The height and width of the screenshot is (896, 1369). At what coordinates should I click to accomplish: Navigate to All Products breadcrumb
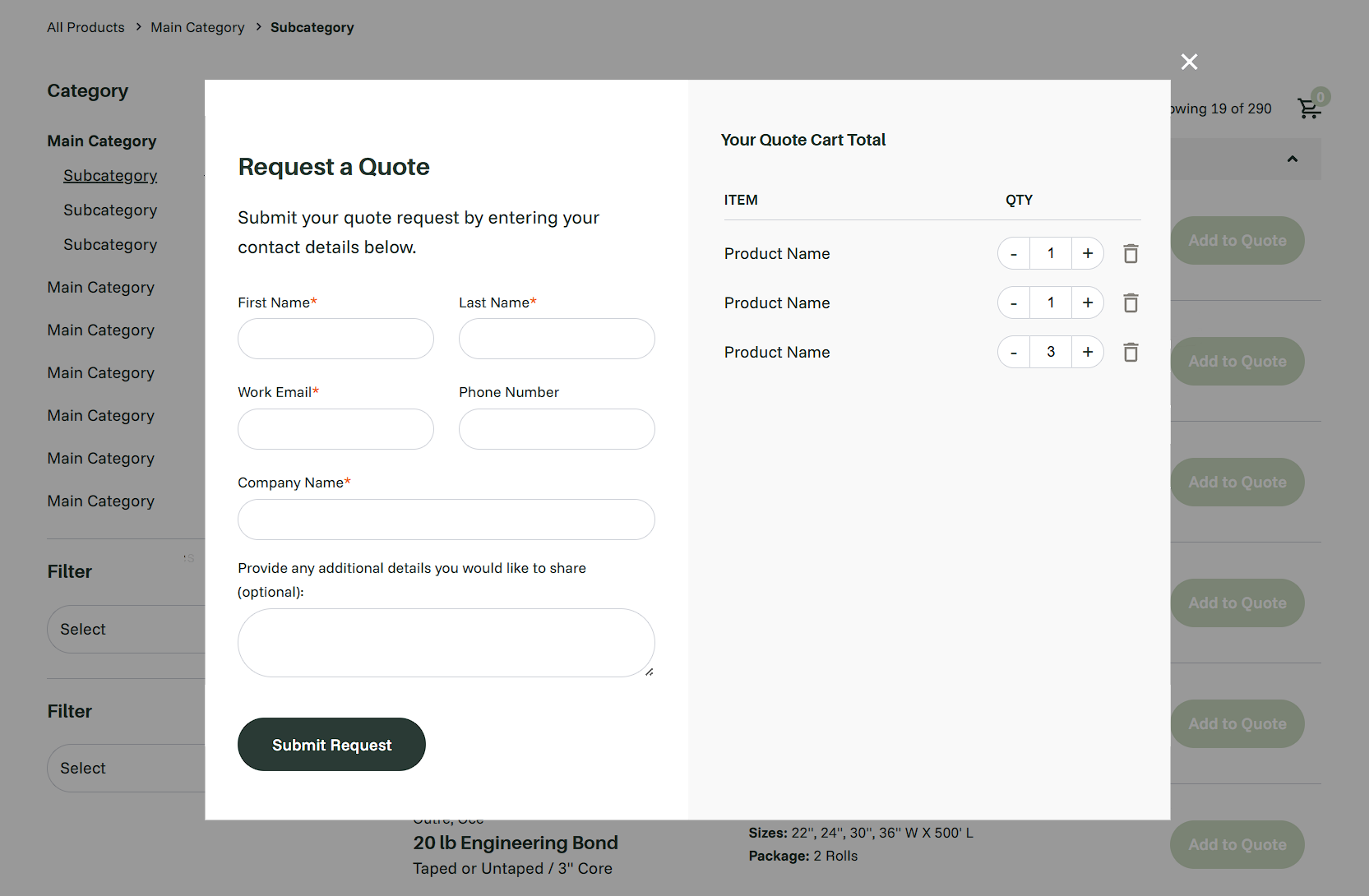86,27
